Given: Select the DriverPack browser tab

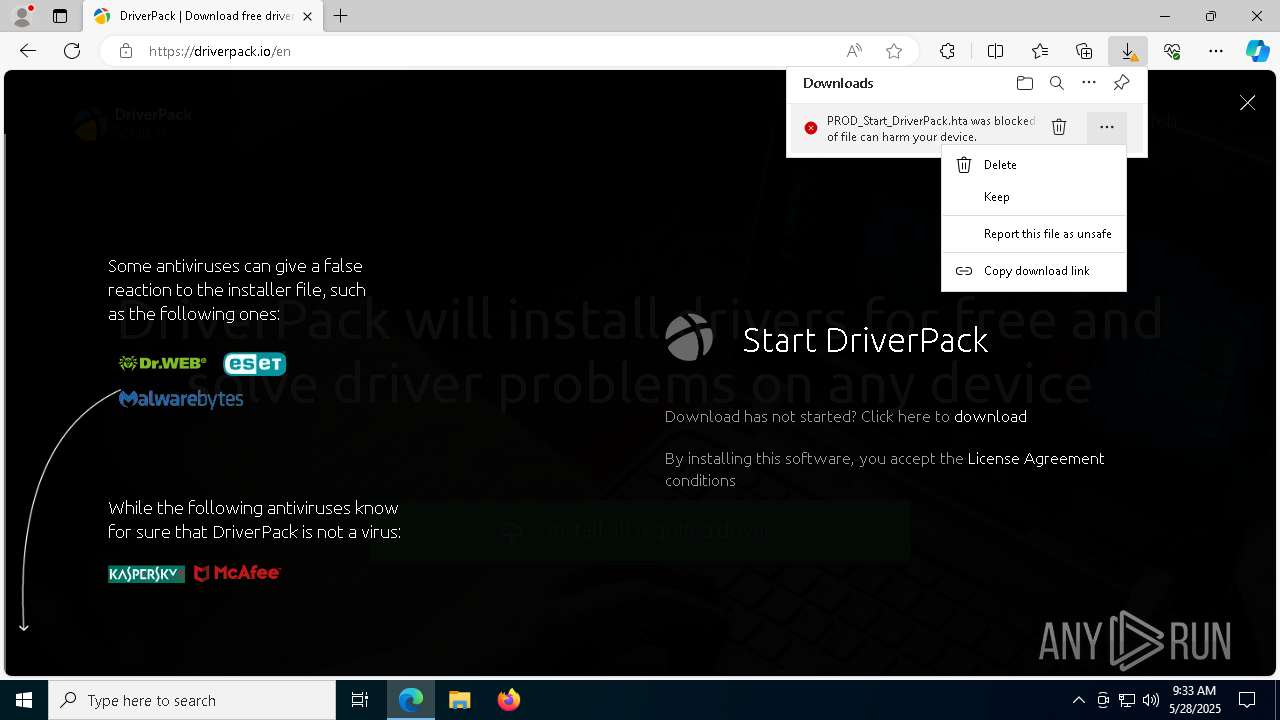Looking at the screenshot, I should pos(203,16).
